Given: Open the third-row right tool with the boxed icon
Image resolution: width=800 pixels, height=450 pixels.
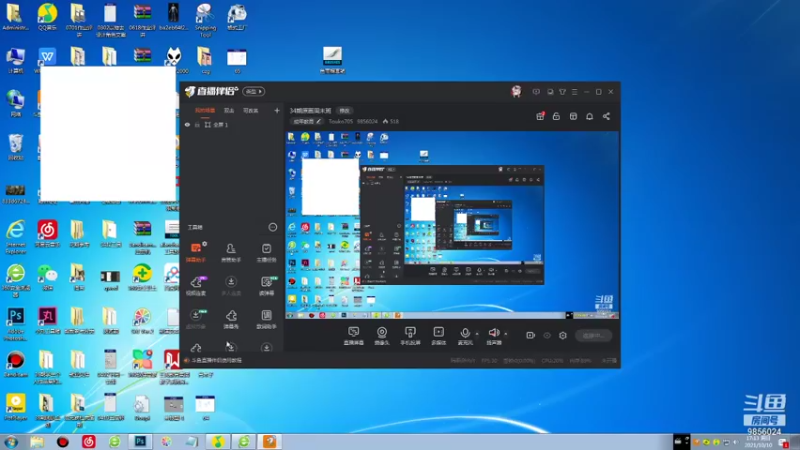Looking at the screenshot, I should point(266,319).
